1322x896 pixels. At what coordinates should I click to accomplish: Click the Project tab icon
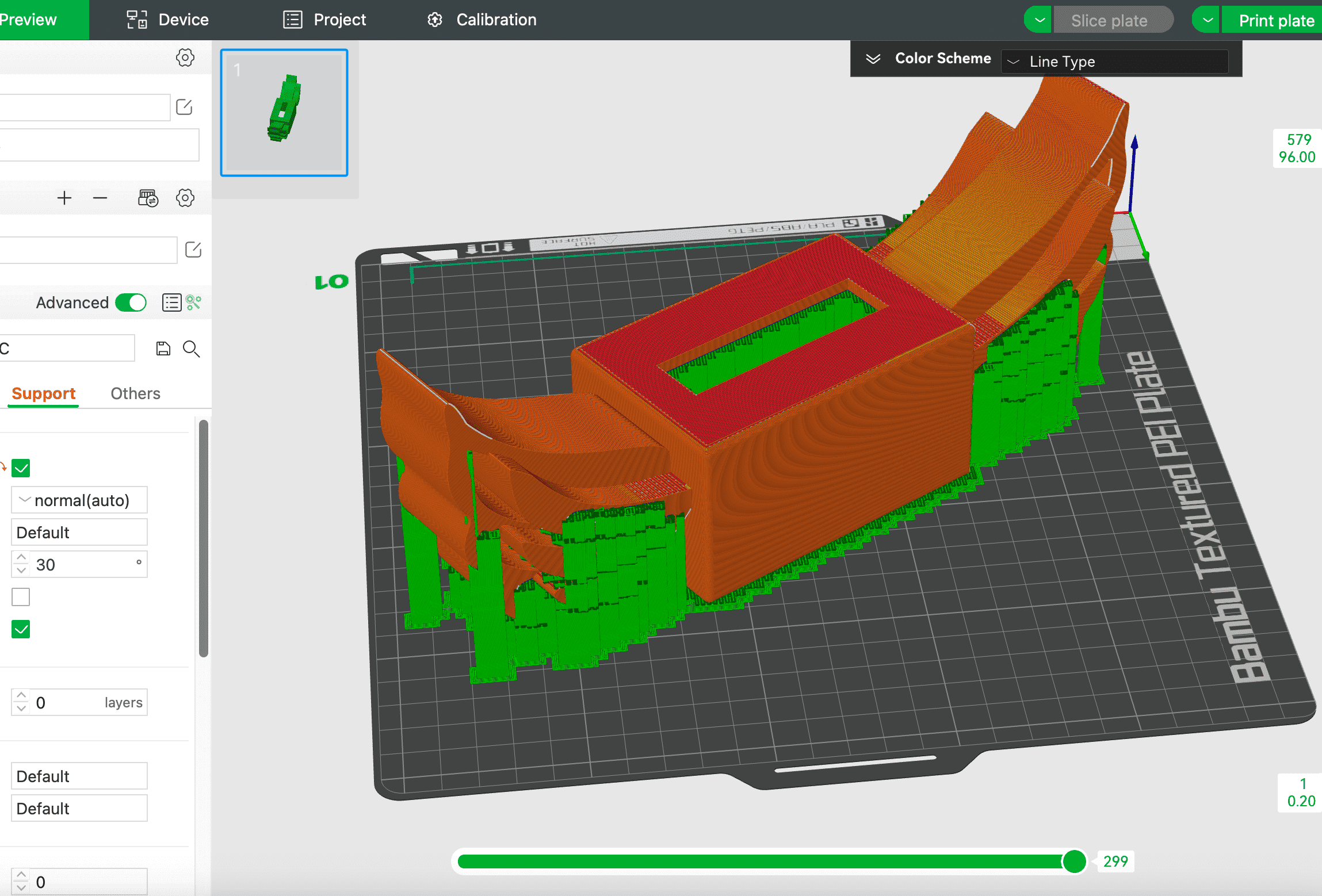[292, 20]
